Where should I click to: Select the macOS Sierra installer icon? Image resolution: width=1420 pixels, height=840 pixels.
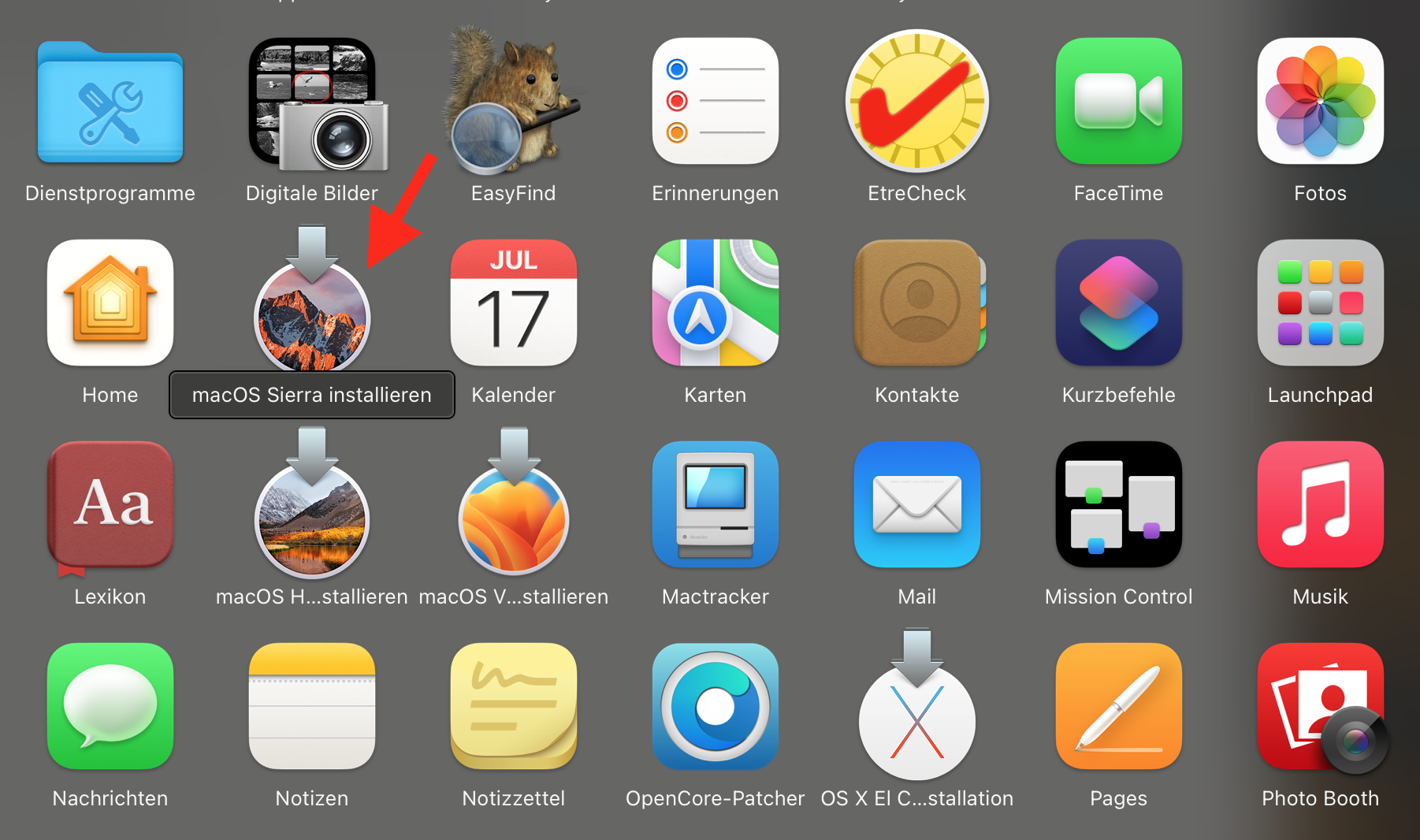point(312,299)
